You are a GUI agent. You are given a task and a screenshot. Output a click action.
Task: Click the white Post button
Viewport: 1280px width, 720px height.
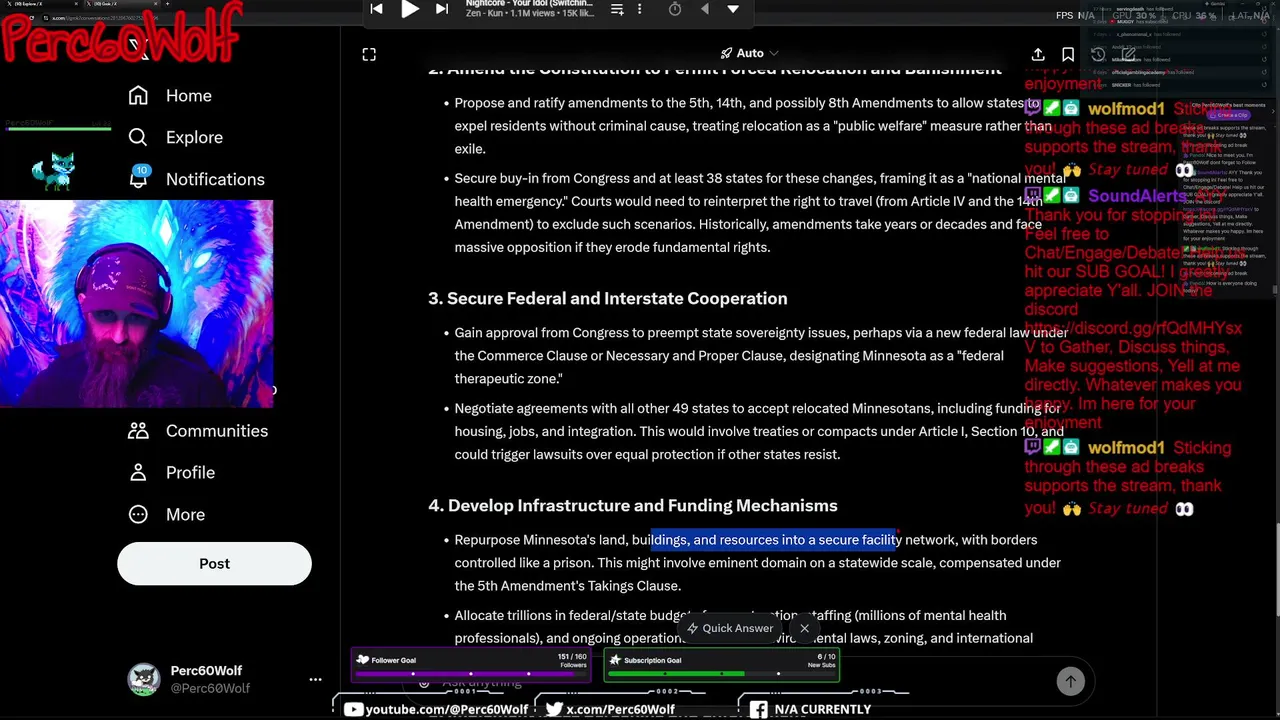[x=214, y=563]
